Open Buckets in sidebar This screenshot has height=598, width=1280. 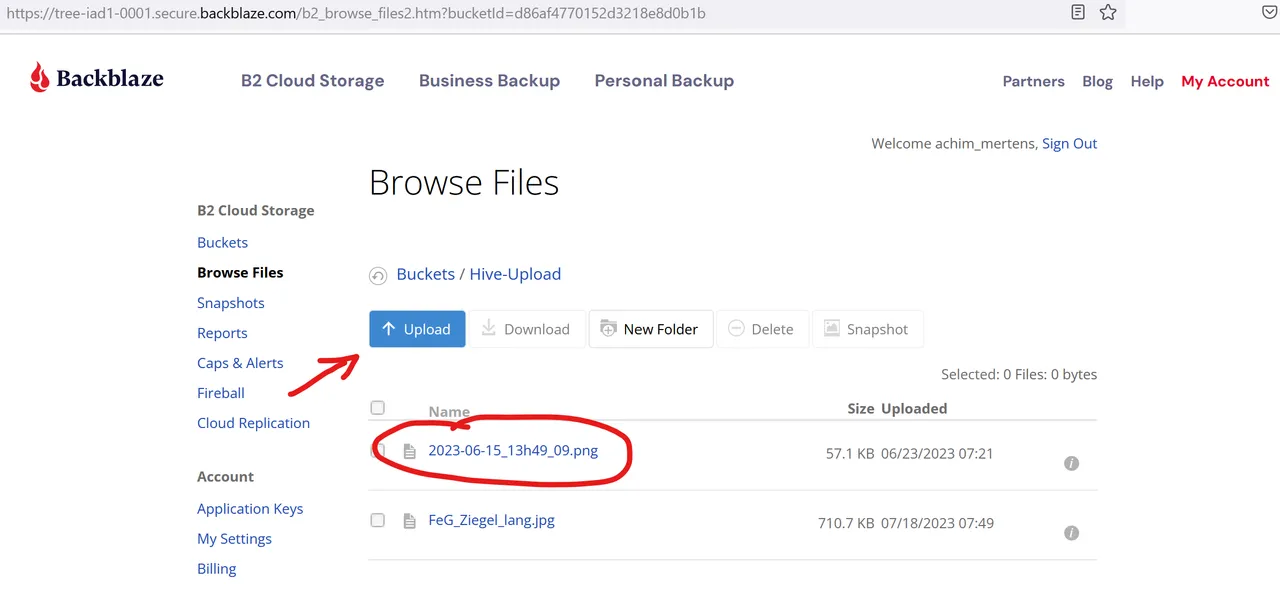222,243
